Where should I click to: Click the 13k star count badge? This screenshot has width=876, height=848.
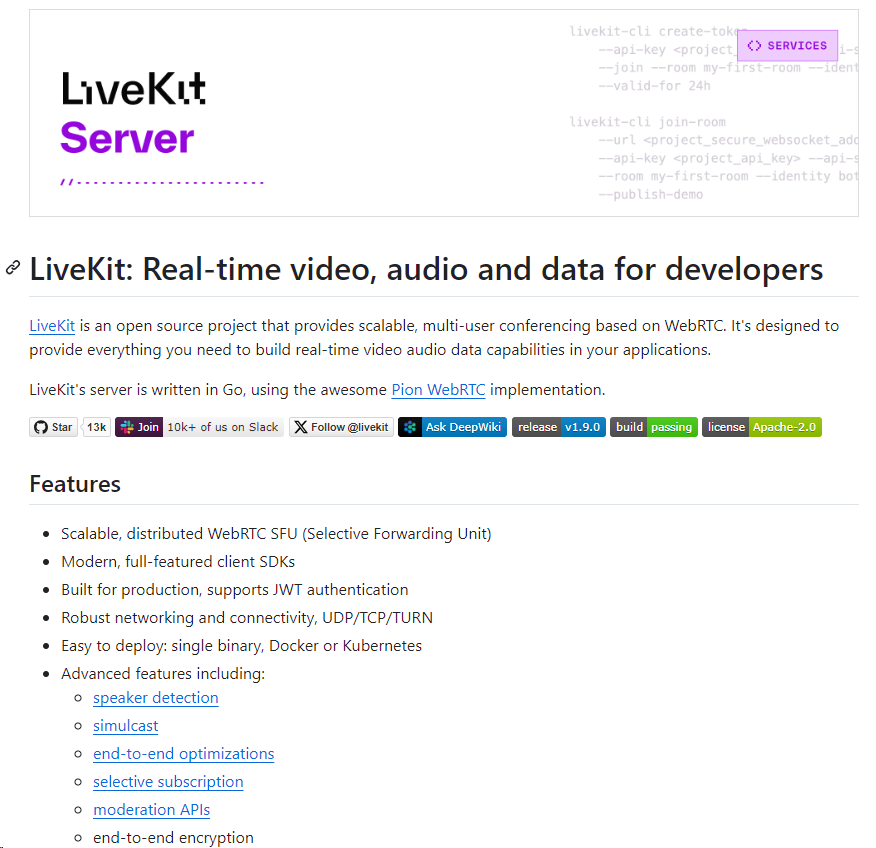click(x=97, y=427)
